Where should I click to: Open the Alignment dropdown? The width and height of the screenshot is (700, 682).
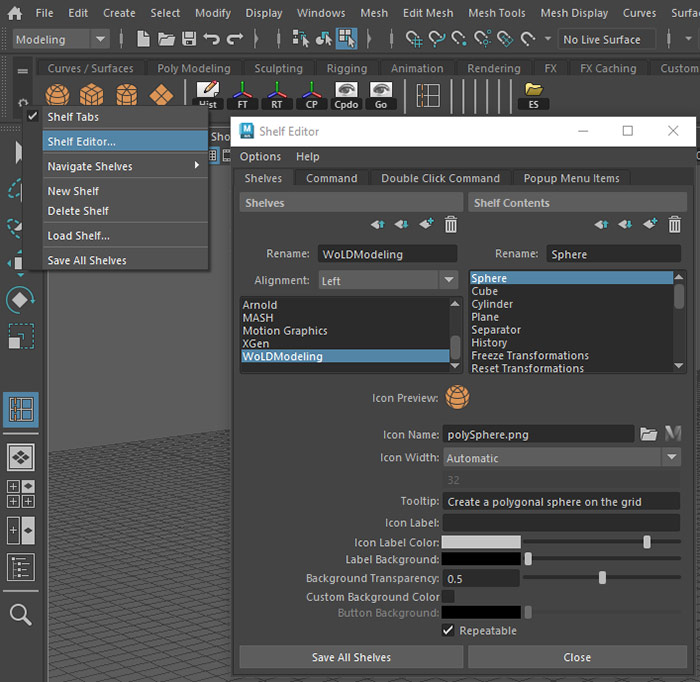[387, 281]
